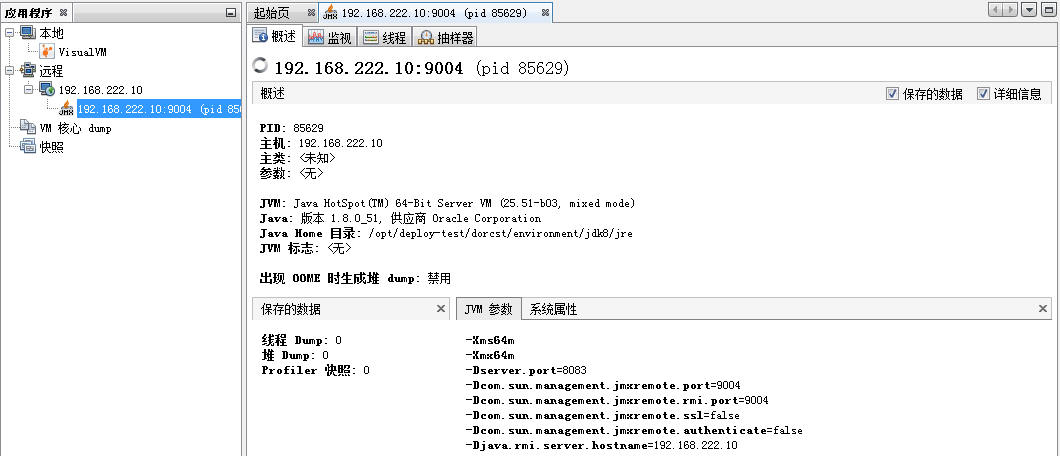Switch to the 线程 tab

384,38
